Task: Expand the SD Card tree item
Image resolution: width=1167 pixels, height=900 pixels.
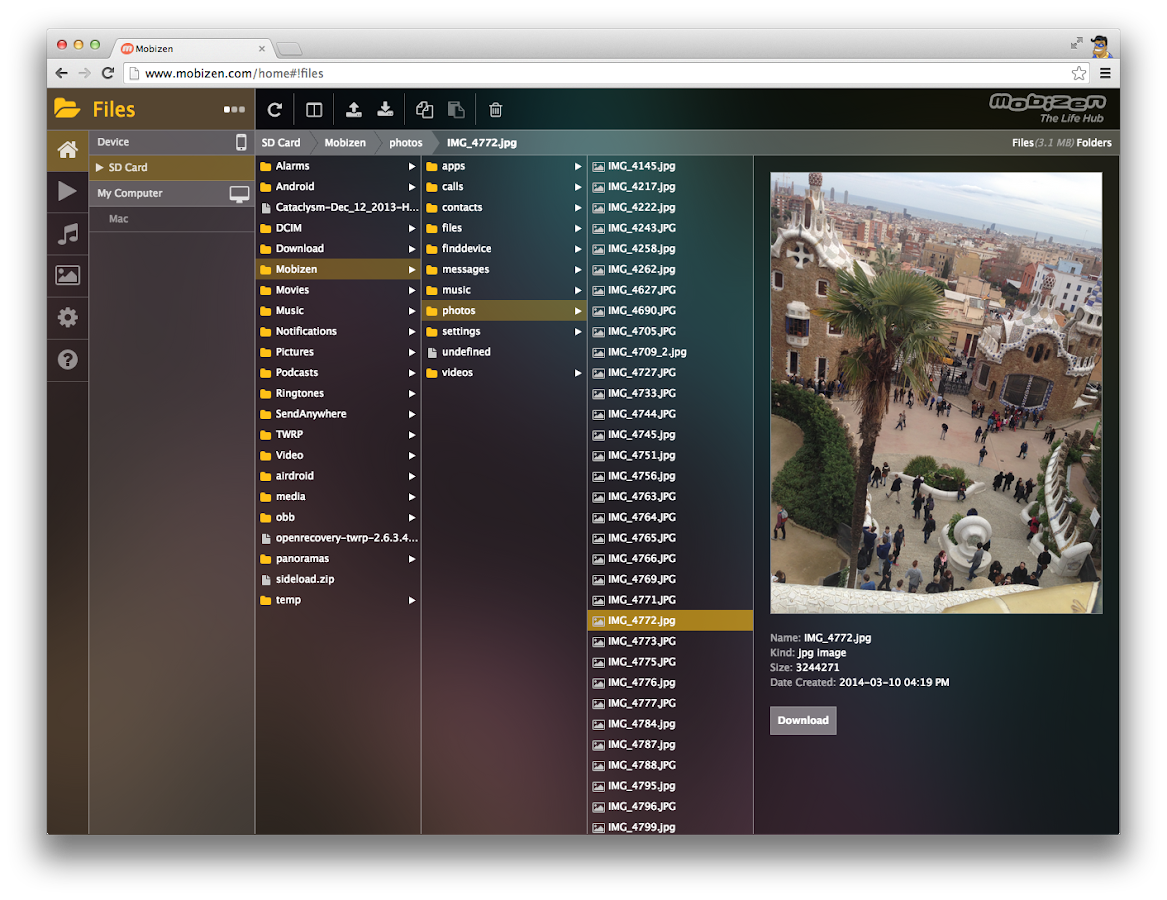Action: [x=100, y=168]
